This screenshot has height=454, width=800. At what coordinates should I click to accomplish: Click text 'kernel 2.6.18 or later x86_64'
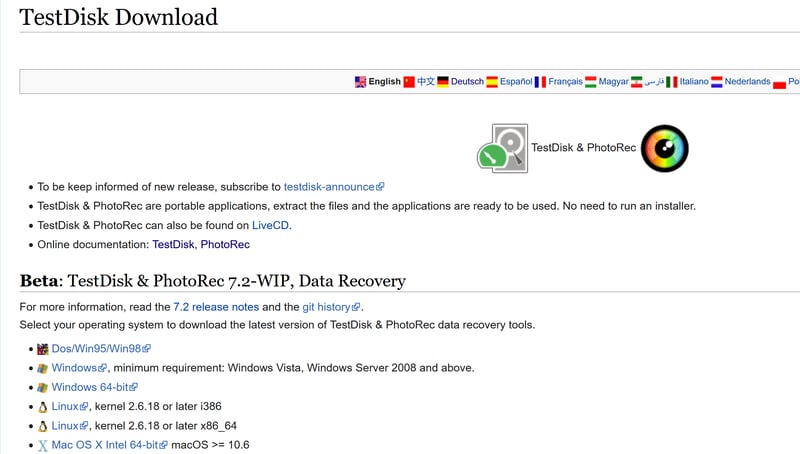(166, 426)
